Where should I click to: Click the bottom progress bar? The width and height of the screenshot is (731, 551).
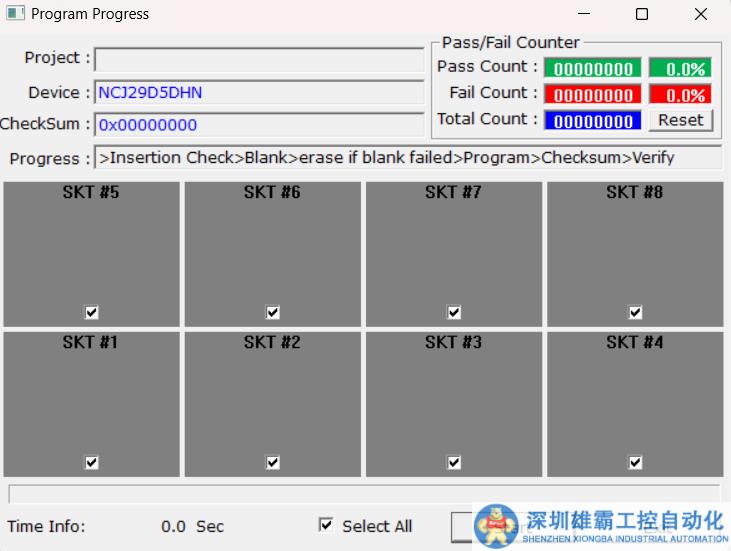click(364, 494)
